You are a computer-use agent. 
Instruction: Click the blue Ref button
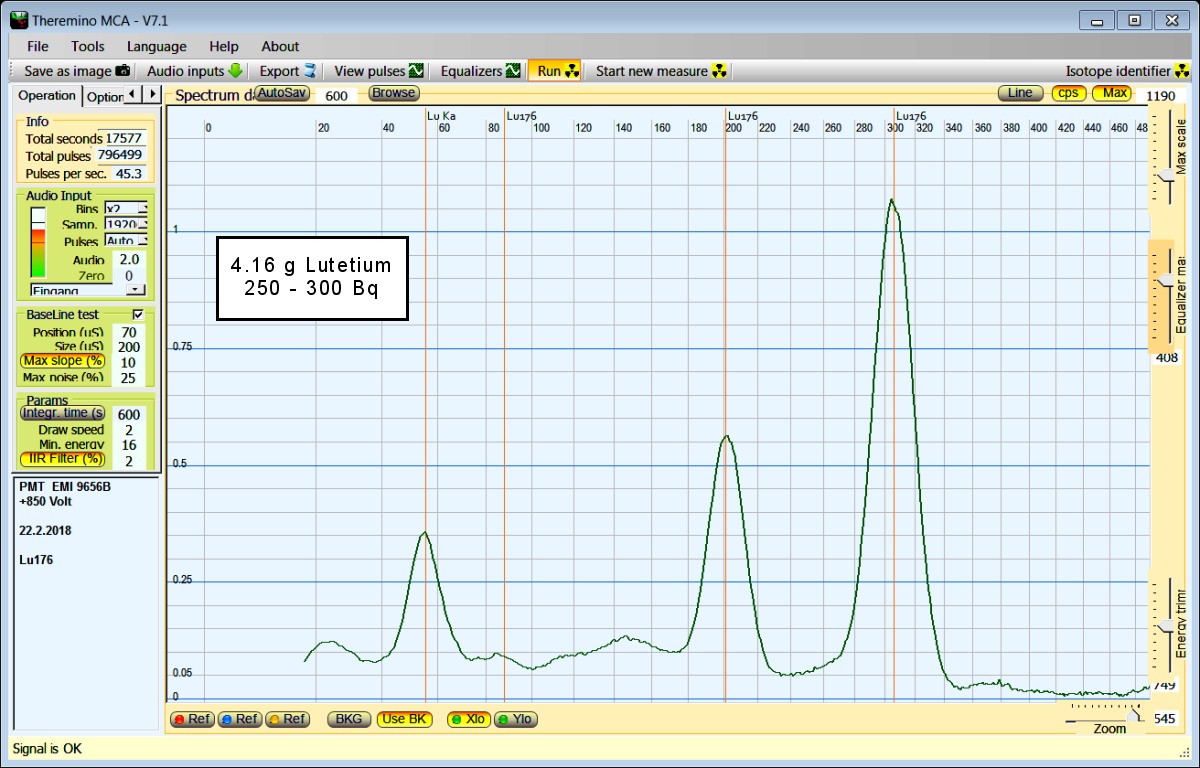click(239, 719)
